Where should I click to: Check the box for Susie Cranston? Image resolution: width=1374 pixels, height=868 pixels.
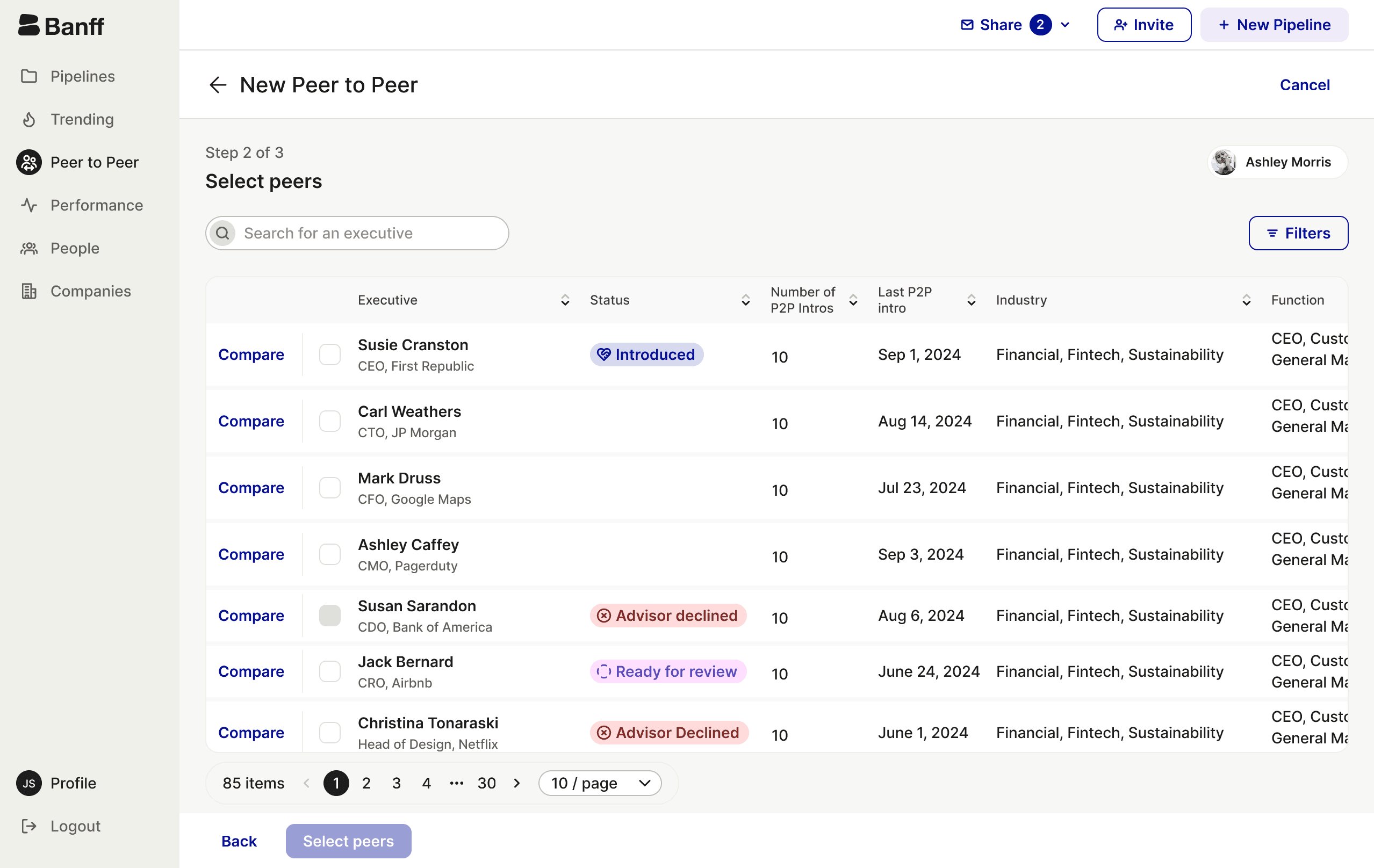coord(330,355)
